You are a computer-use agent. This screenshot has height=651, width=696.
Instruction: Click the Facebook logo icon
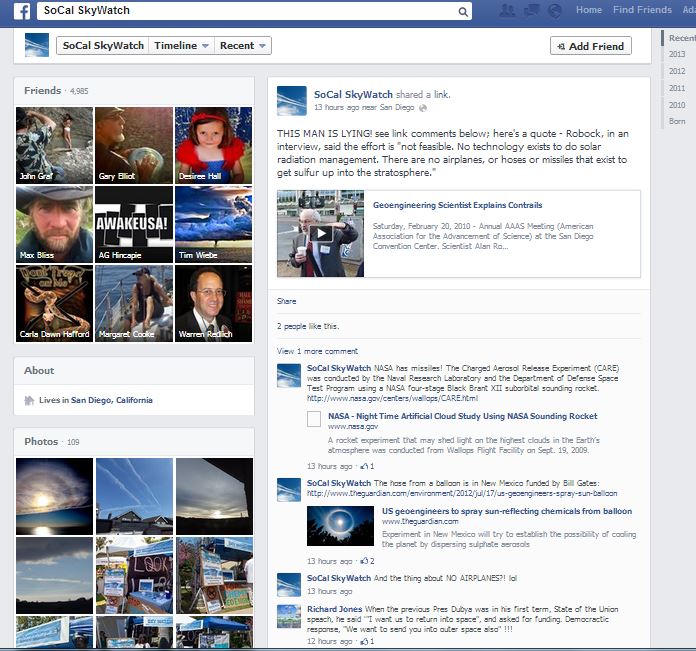(21, 11)
